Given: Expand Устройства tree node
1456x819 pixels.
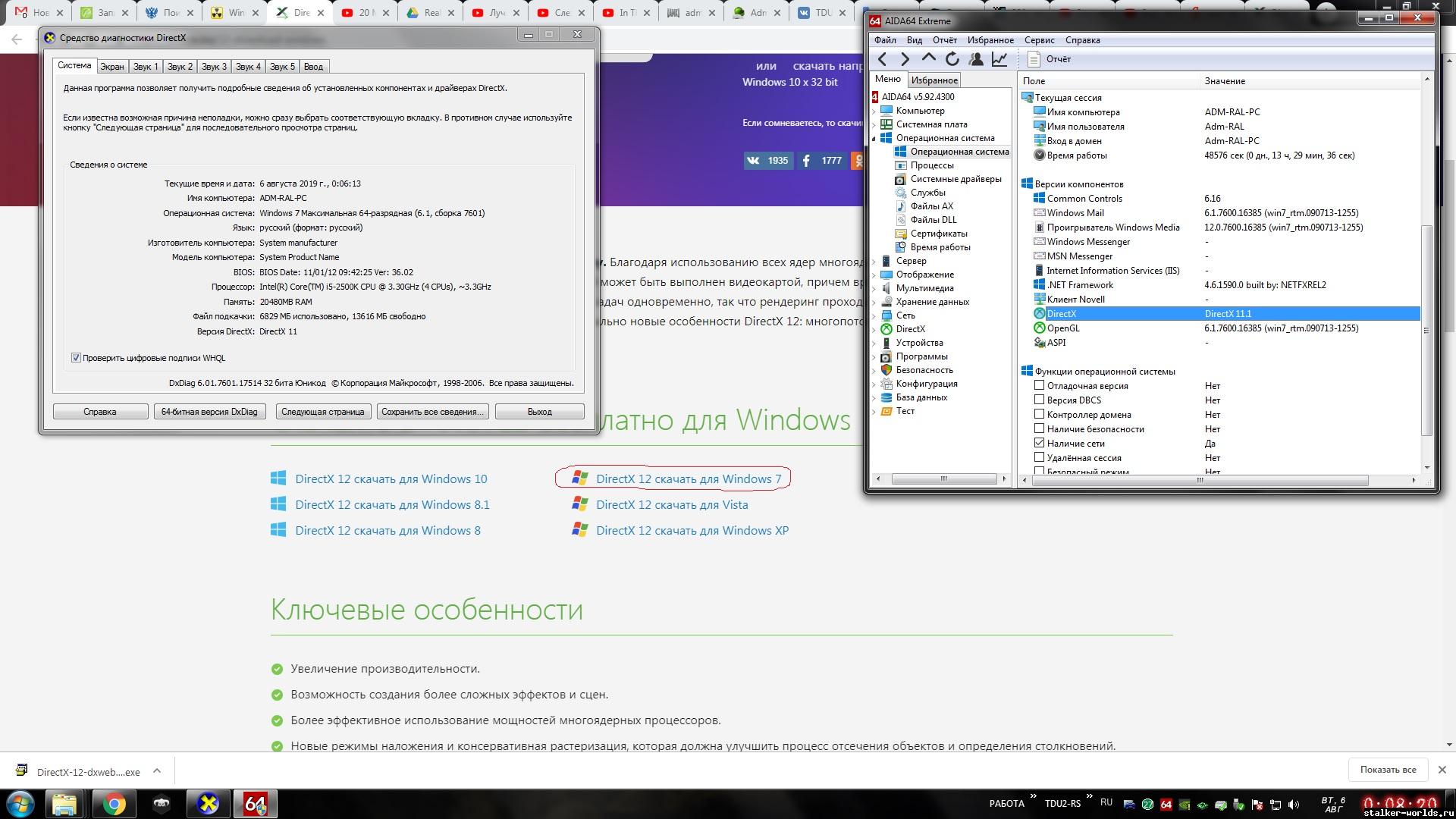Looking at the screenshot, I should pos(874,343).
